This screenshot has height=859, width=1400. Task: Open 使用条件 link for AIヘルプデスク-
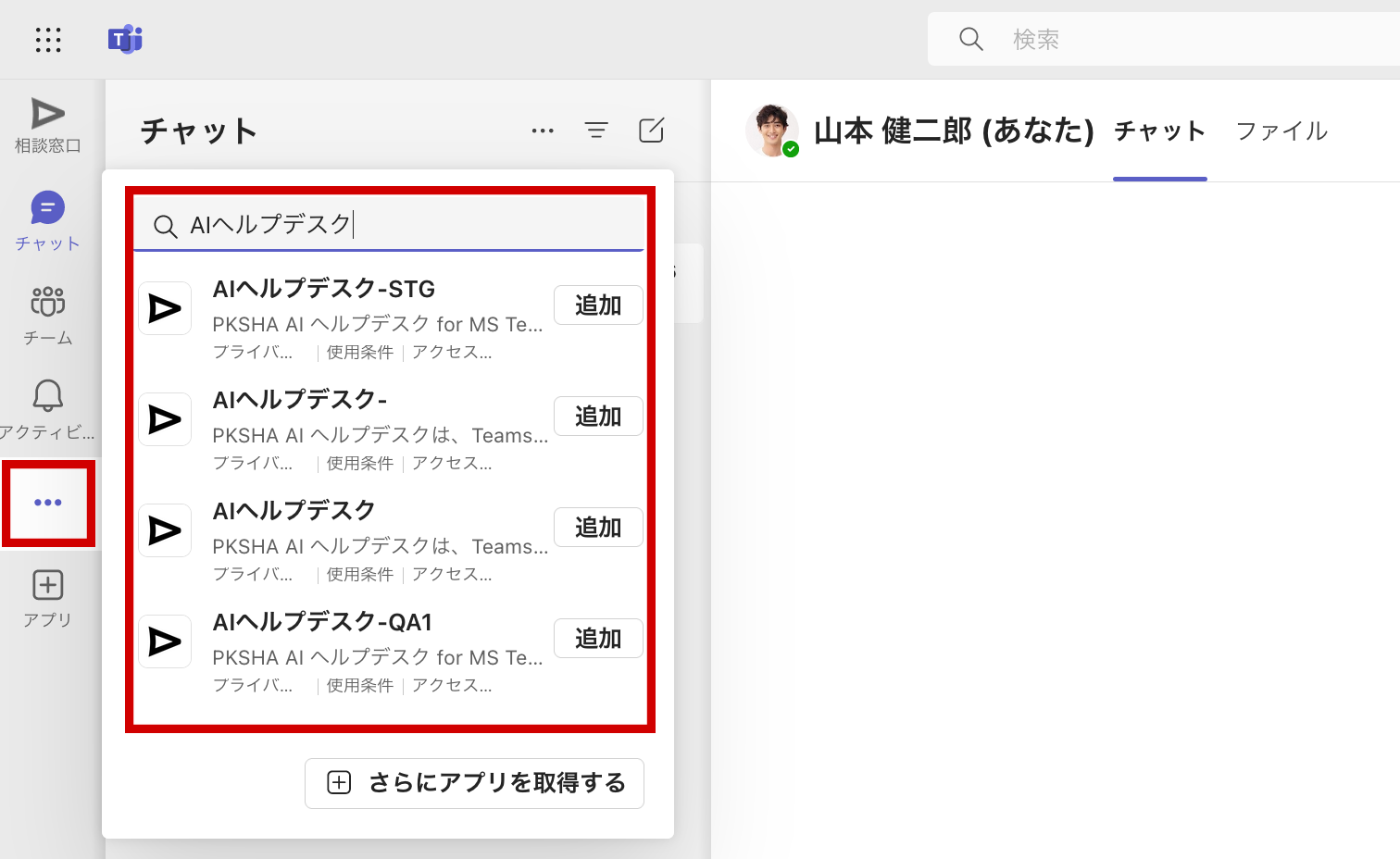pos(360,464)
